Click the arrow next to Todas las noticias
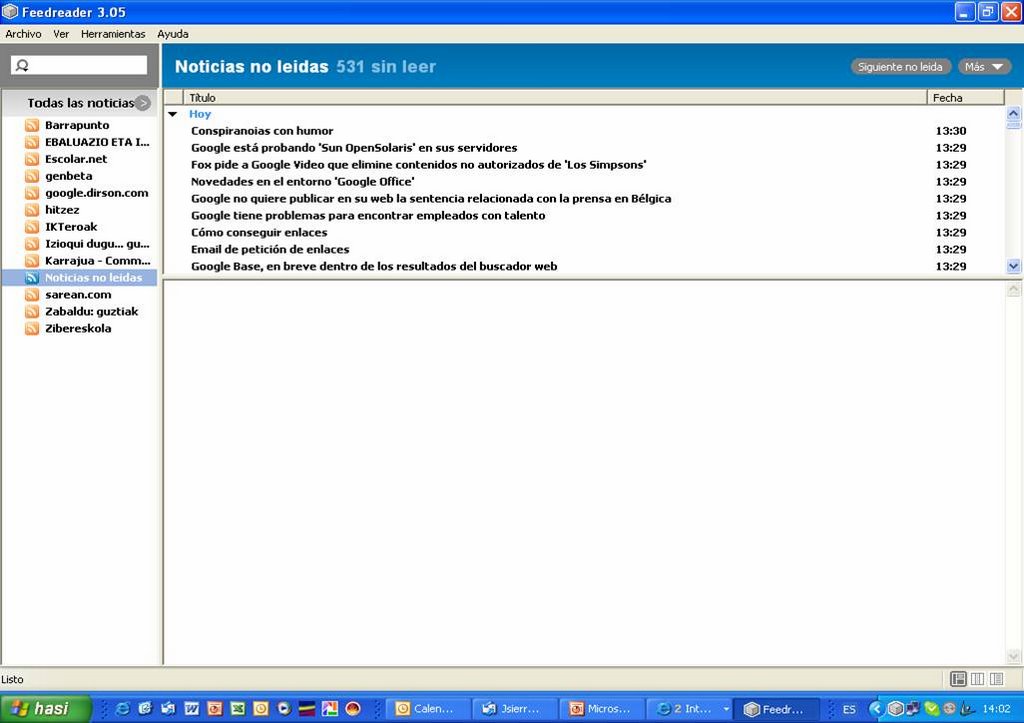This screenshot has width=1024, height=723. pos(143,103)
